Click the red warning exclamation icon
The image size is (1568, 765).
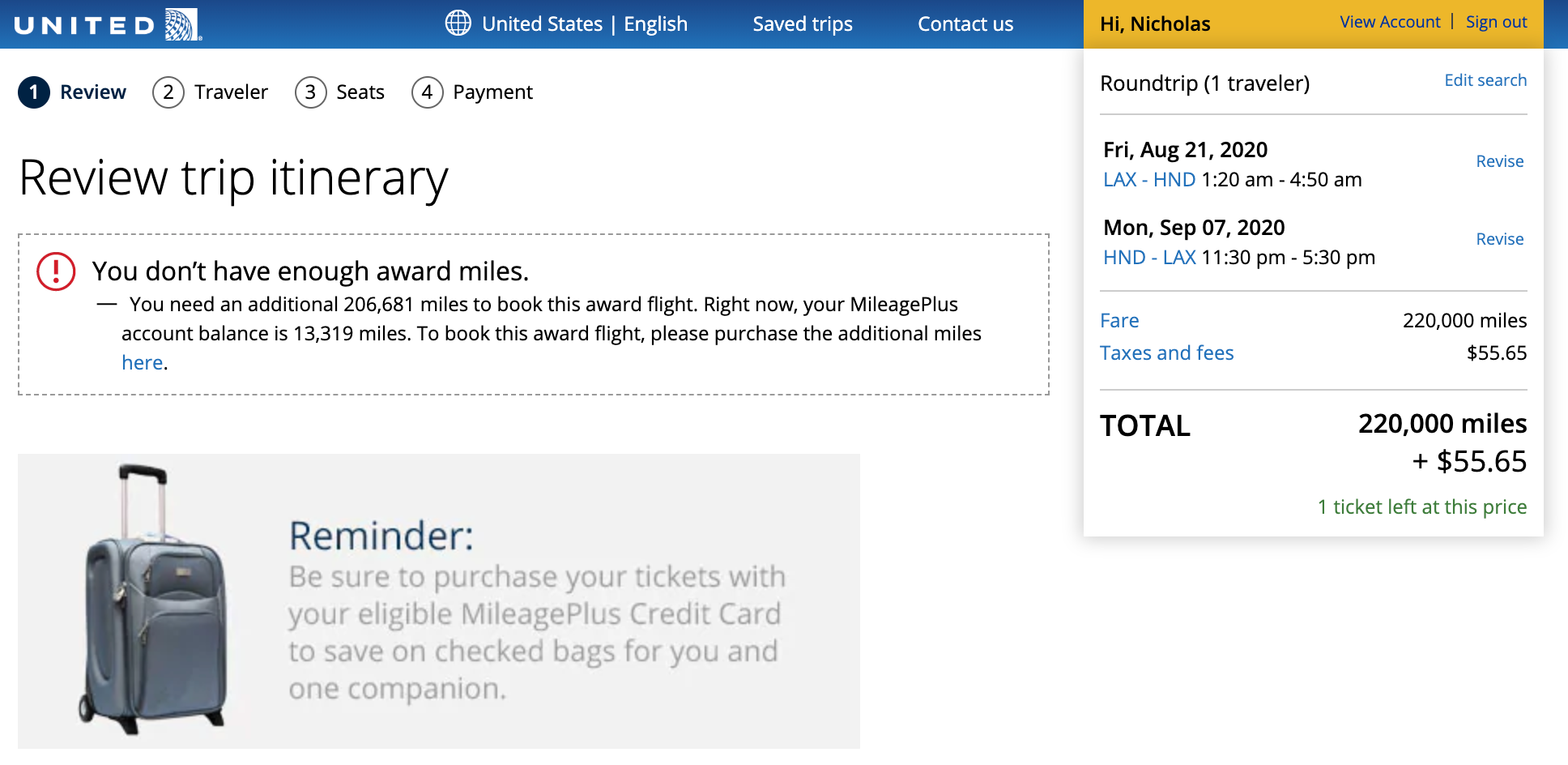56,271
